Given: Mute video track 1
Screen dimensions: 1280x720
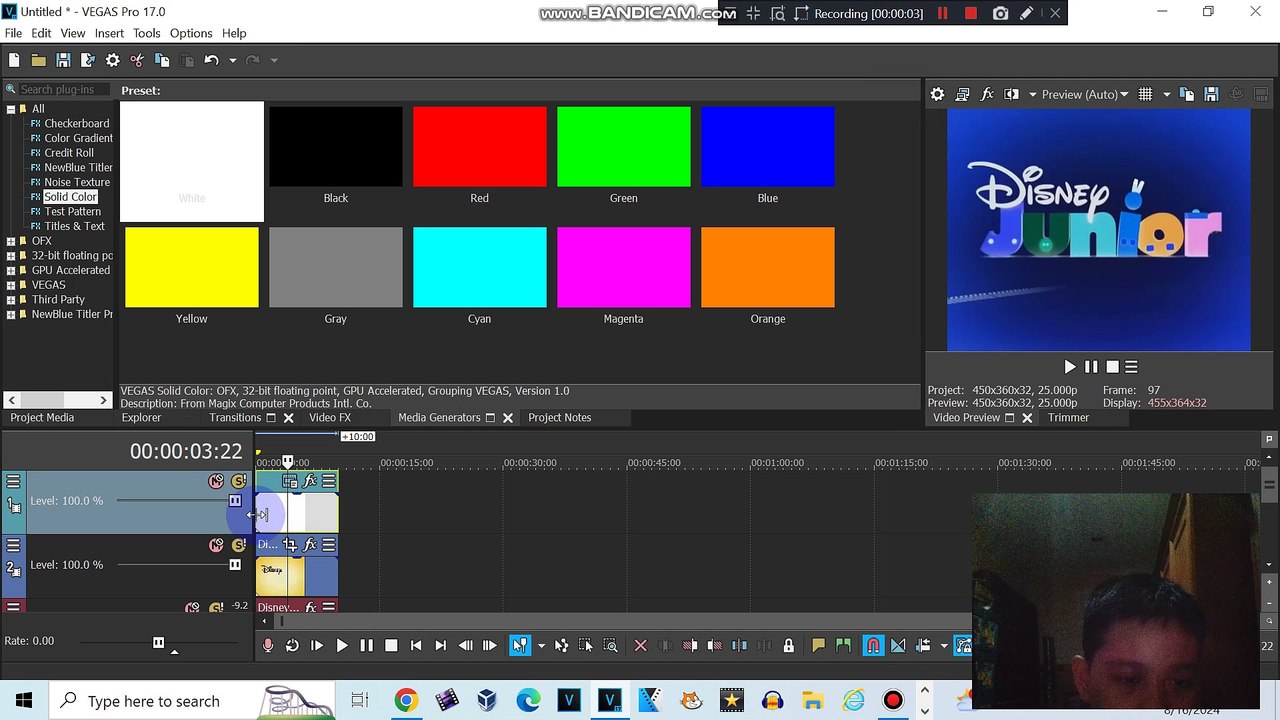Looking at the screenshot, I should coord(216,482).
